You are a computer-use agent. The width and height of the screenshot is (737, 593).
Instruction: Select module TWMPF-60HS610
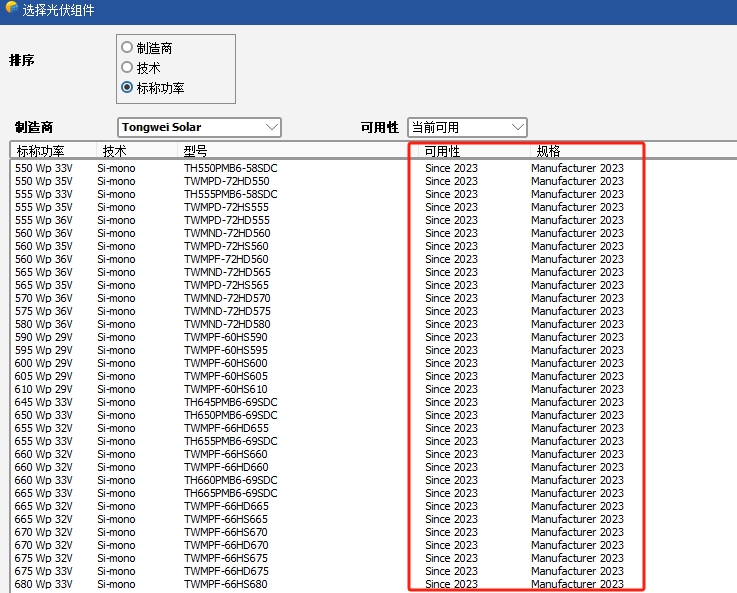[226, 389]
